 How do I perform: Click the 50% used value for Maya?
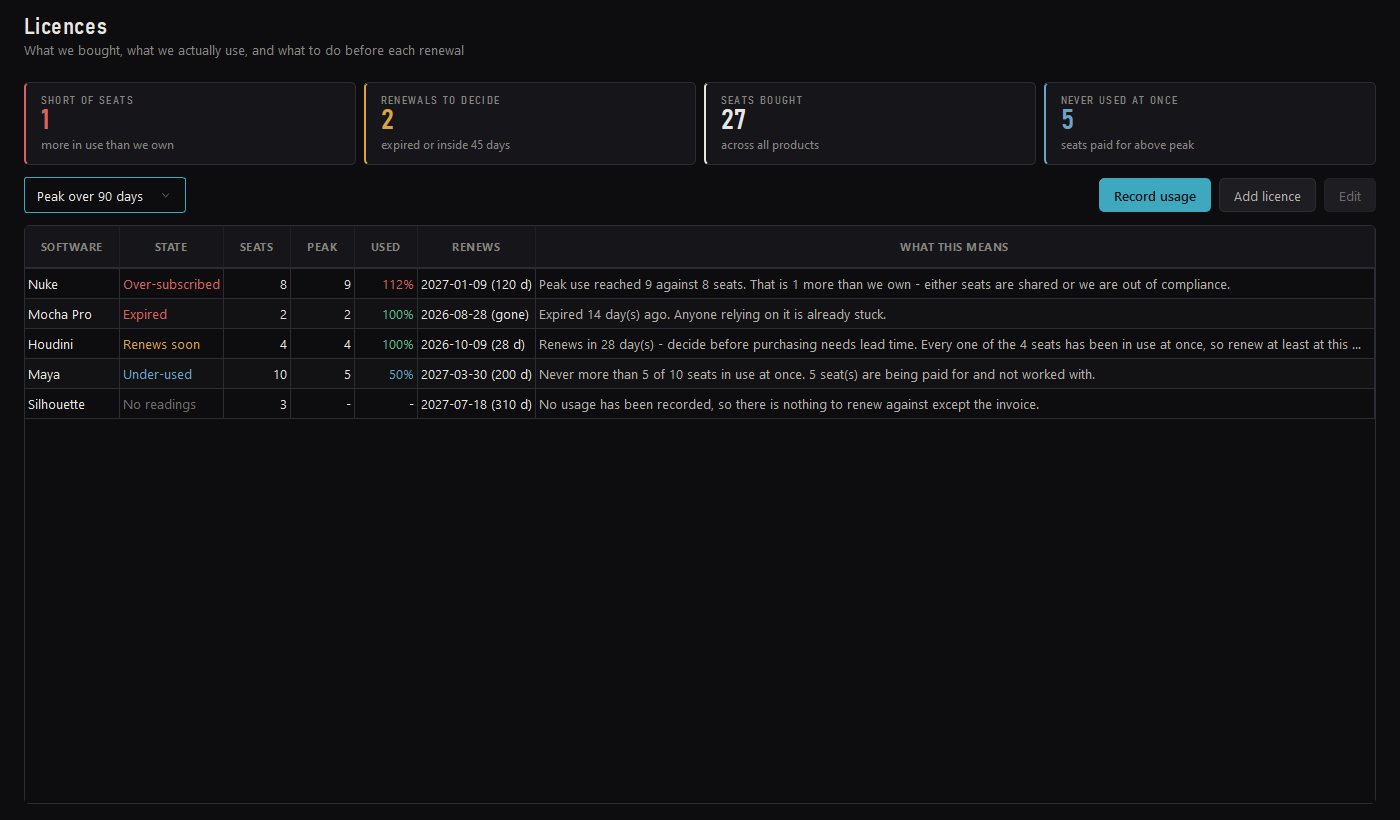click(386, 374)
